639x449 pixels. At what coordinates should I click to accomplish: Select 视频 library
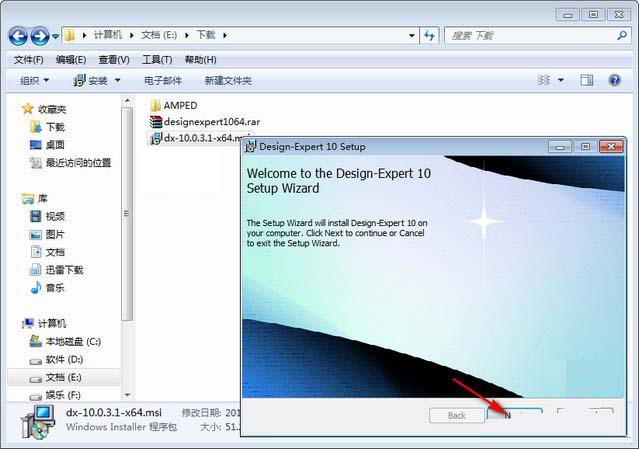55,216
